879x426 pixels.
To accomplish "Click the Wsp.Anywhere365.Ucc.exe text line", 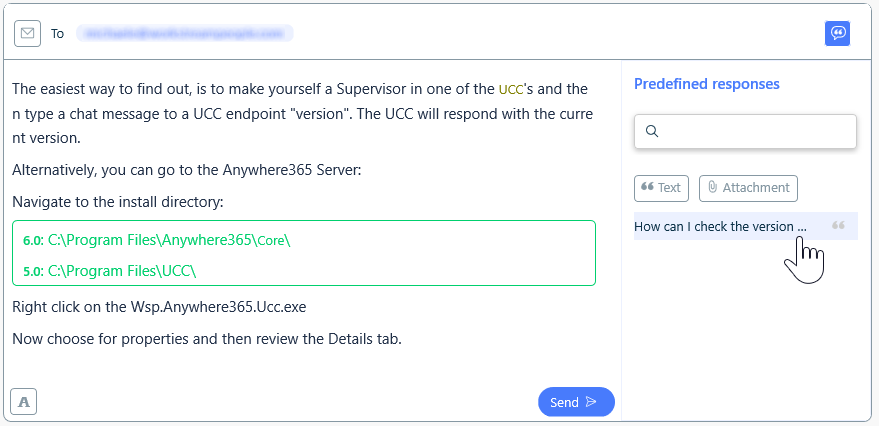I will pyautogui.click(x=159, y=308).
